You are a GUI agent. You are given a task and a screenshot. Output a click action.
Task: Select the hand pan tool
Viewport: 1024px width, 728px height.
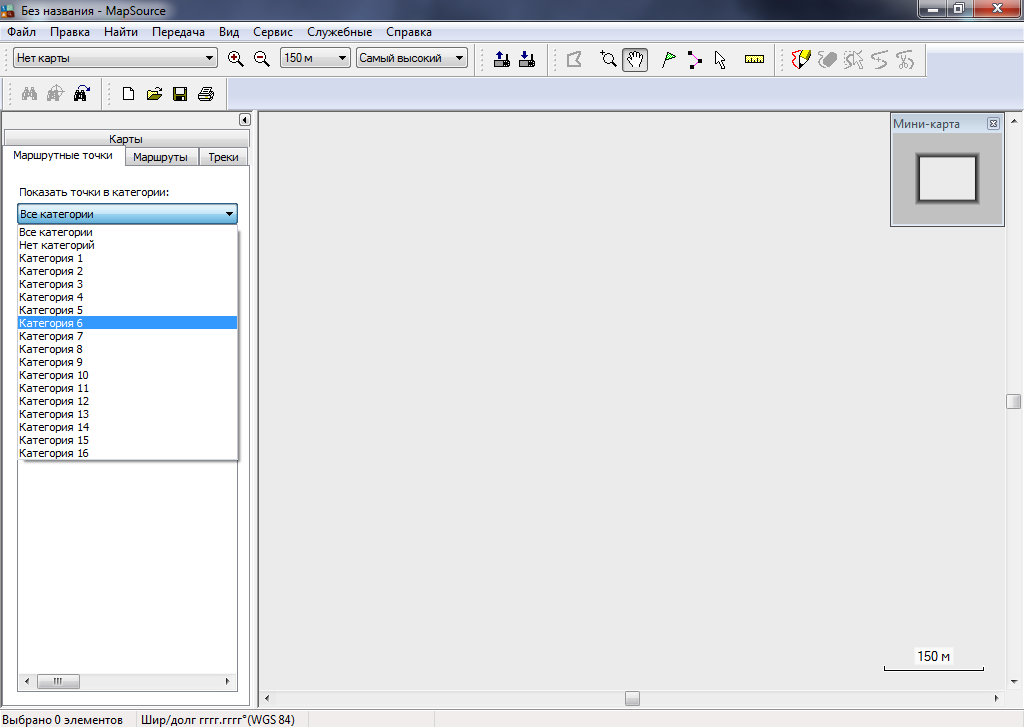(x=634, y=59)
